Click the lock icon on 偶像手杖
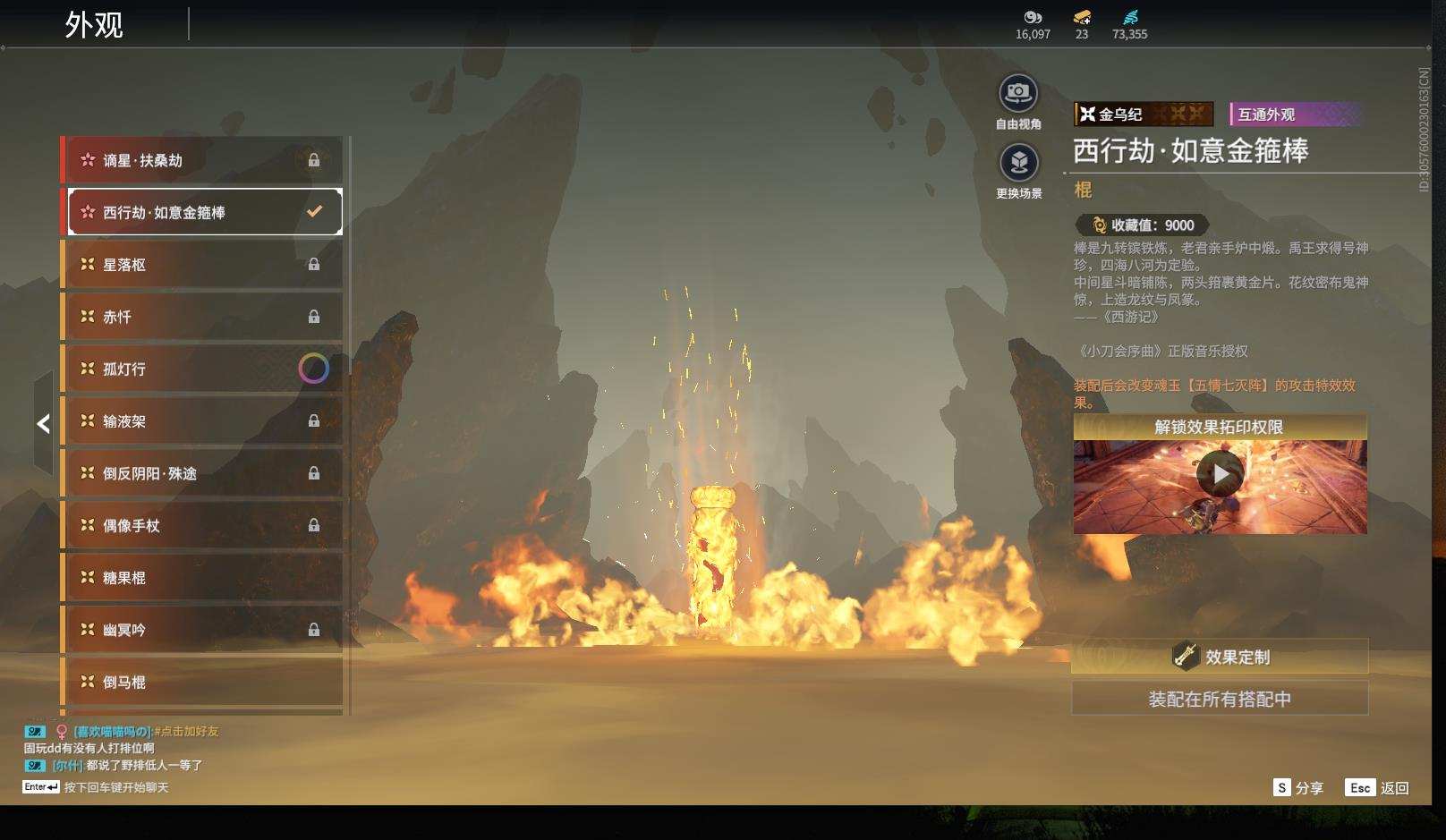The height and width of the screenshot is (840, 1446). pyautogui.click(x=314, y=525)
